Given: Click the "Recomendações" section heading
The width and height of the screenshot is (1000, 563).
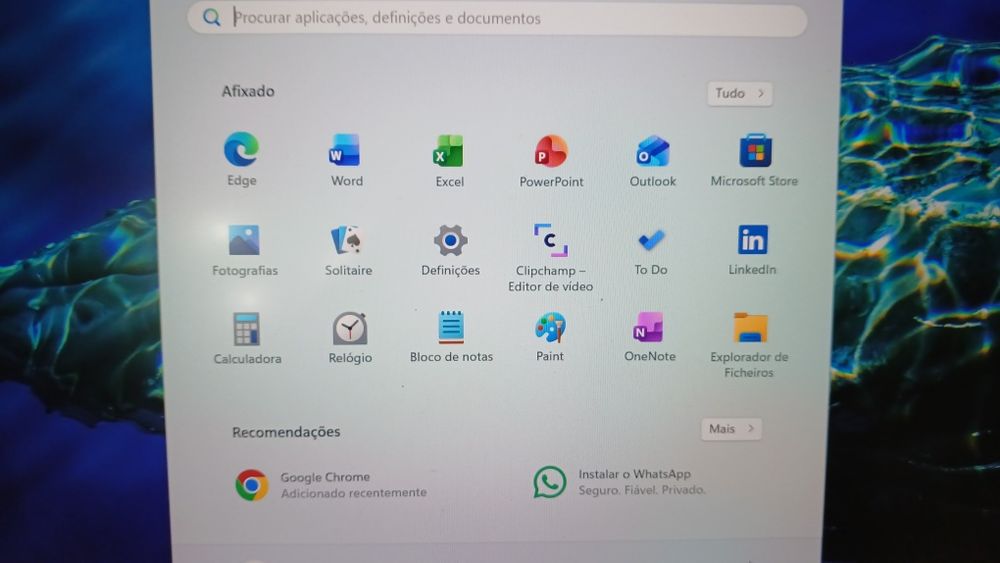Looking at the screenshot, I should pos(286,432).
